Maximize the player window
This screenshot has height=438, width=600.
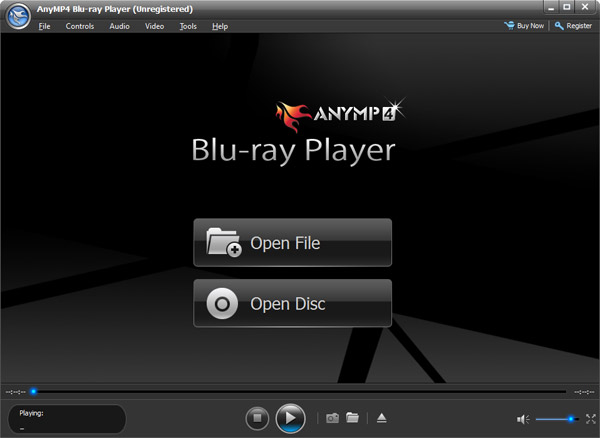567,7
